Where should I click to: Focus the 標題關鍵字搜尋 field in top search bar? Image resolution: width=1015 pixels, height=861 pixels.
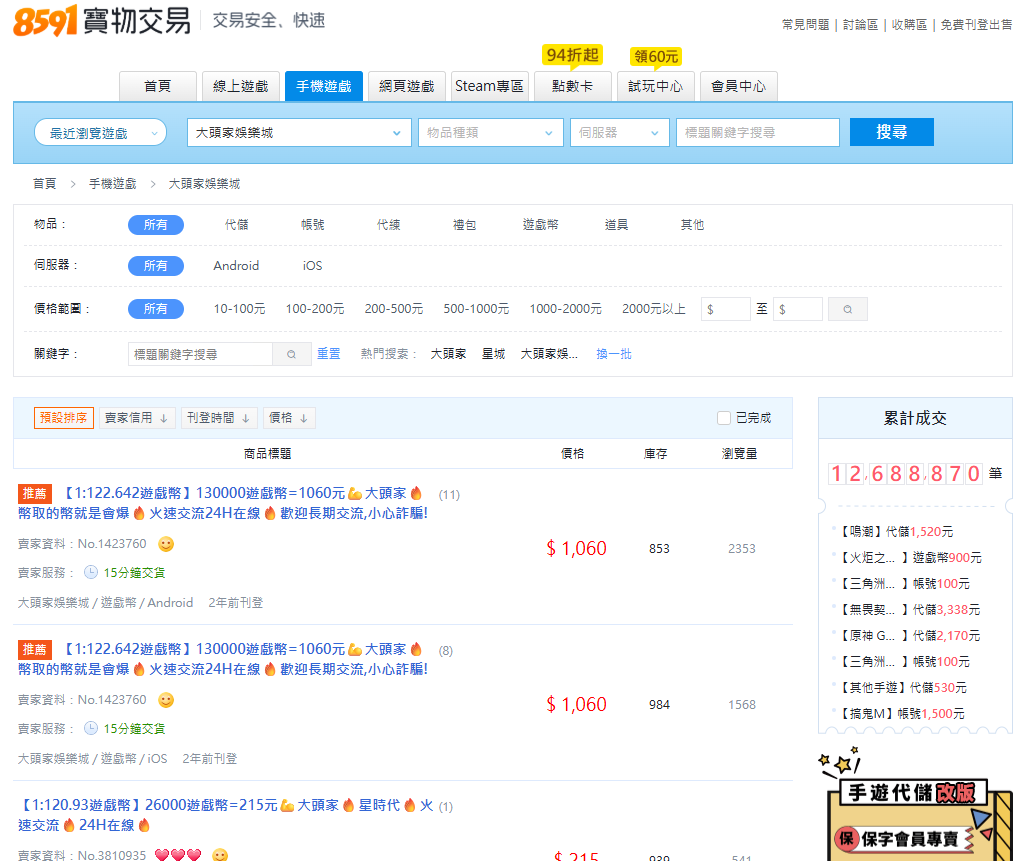point(758,133)
